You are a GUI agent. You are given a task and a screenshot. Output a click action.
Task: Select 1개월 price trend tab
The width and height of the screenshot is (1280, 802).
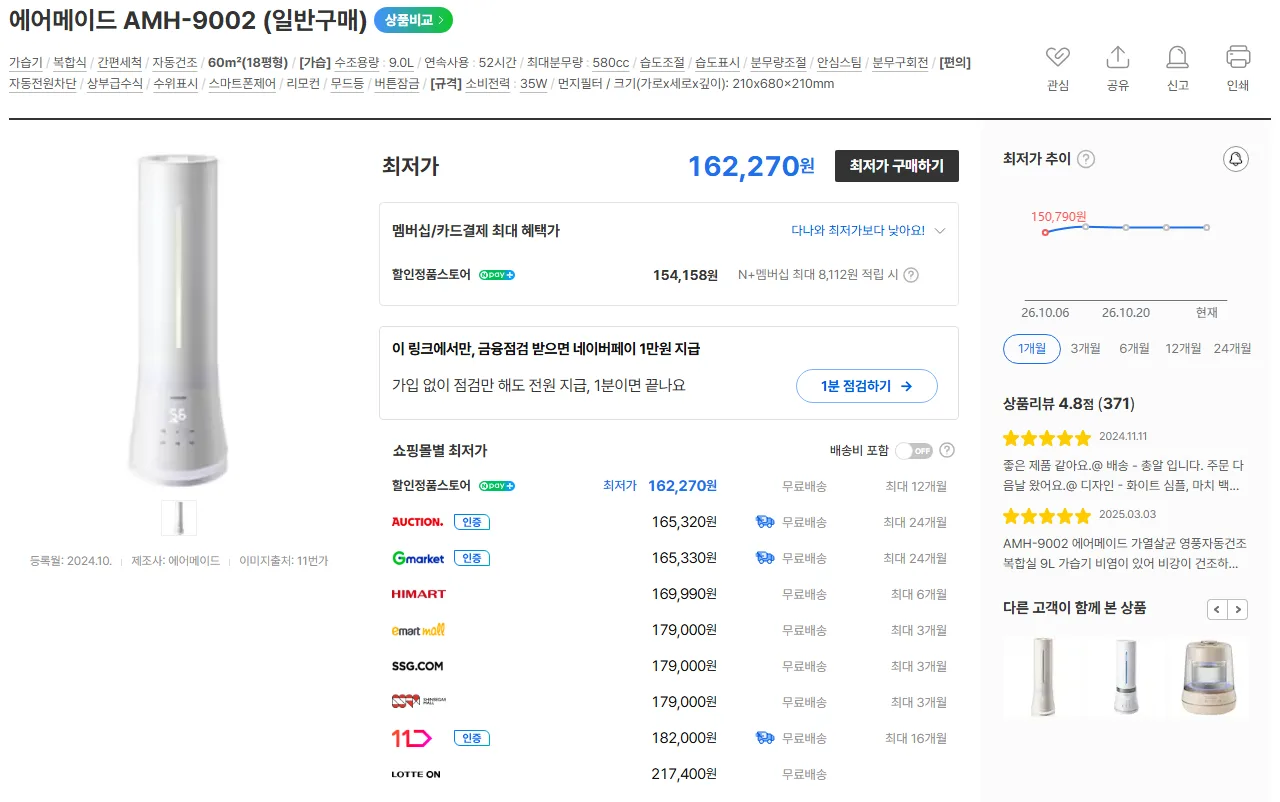pos(1031,349)
